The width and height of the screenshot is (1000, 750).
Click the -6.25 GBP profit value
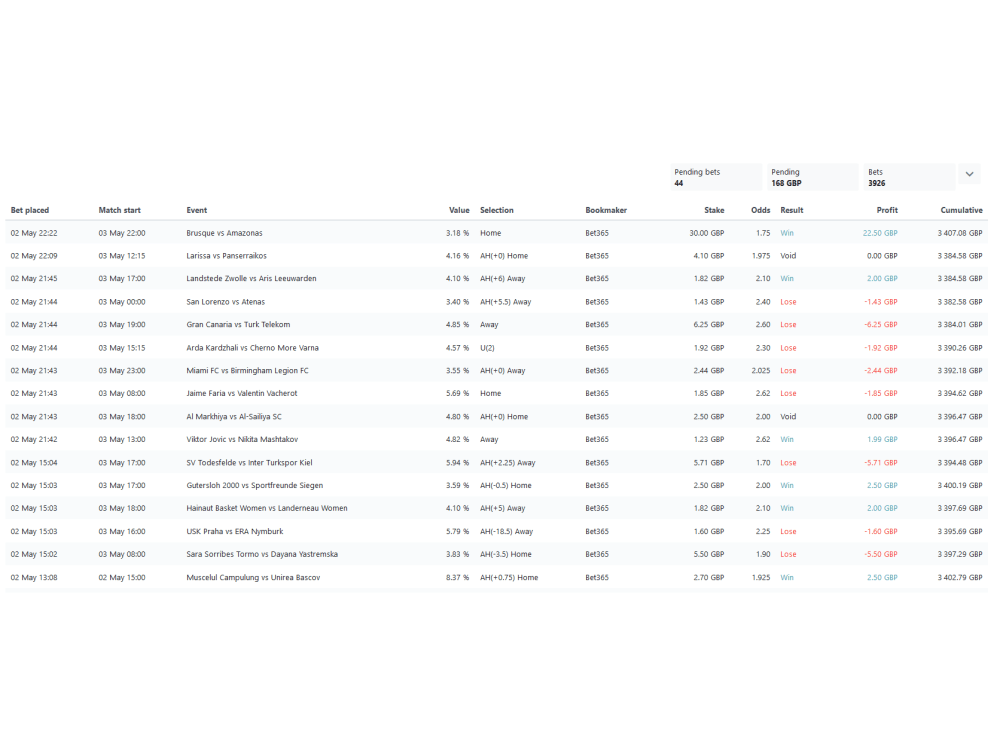881,325
